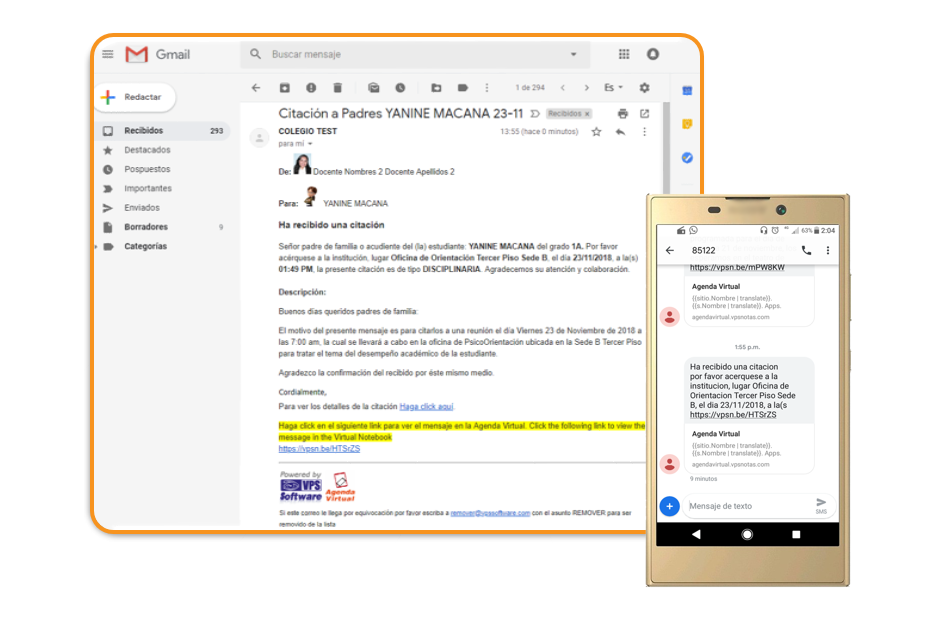Open the Gmail main menu hamburger

pos(107,54)
